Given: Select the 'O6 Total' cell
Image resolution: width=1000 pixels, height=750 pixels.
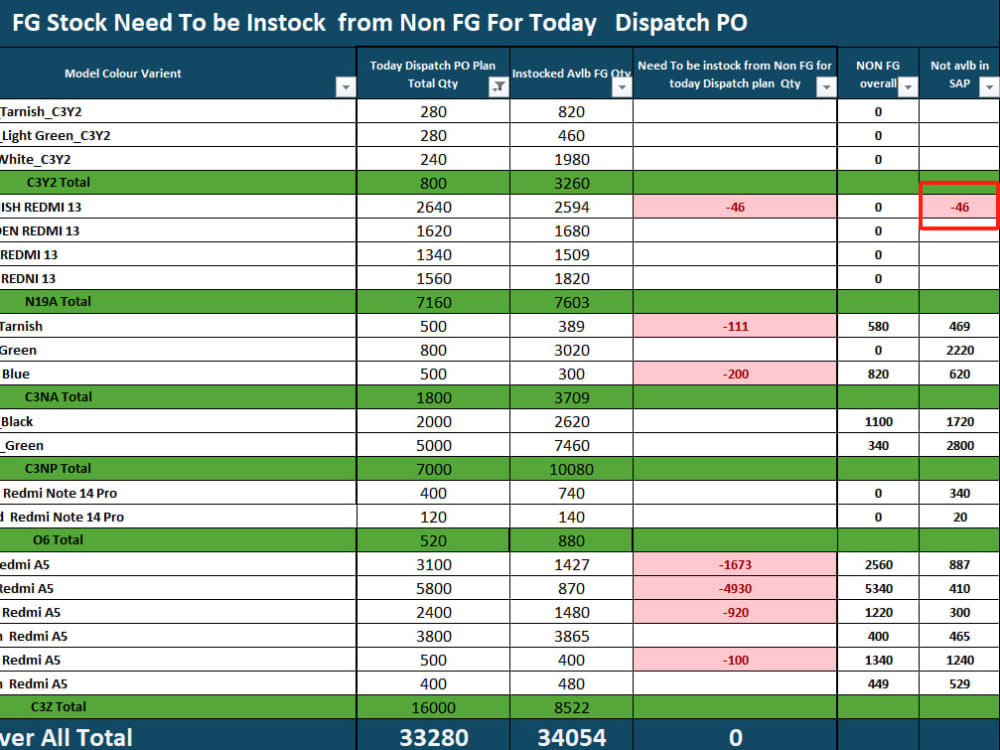Looking at the screenshot, I should click(x=177, y=540).
